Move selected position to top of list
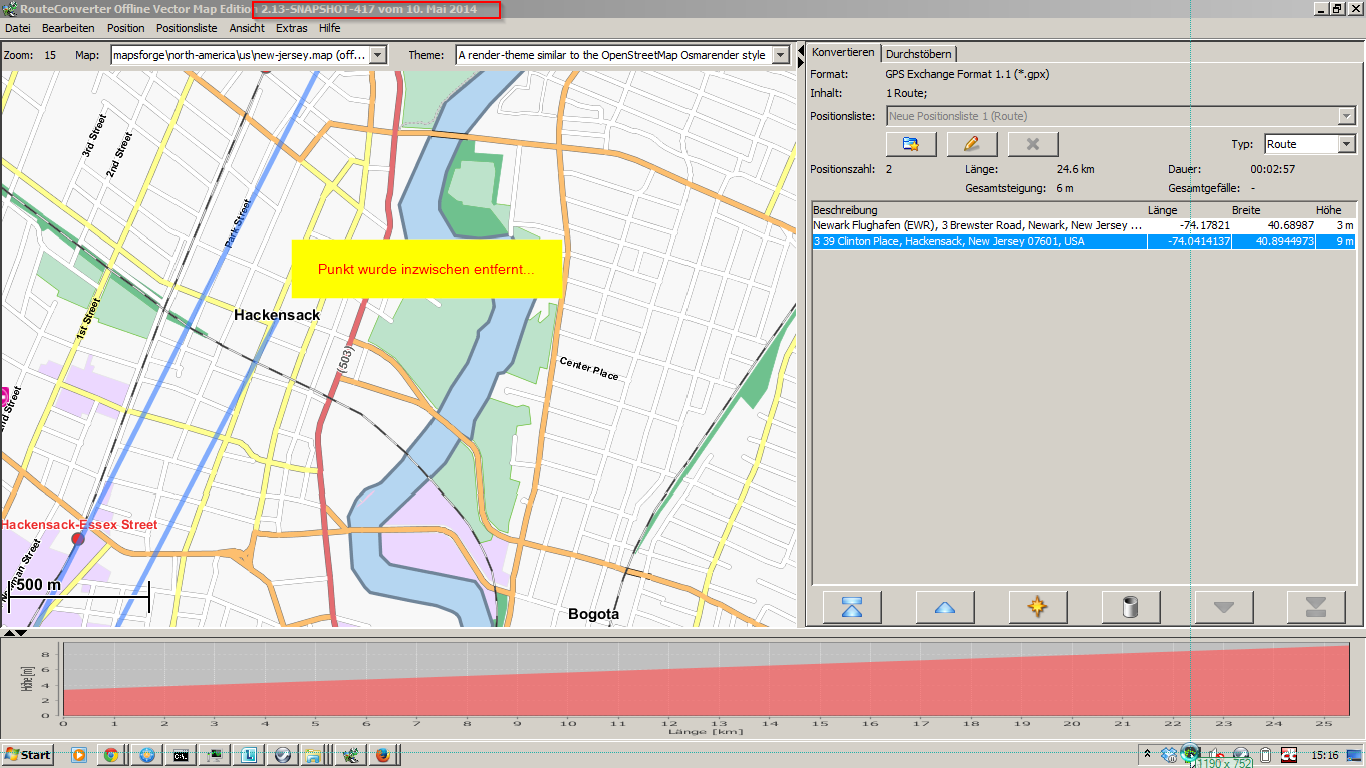This screenshot has height=768, width=1366. coord(852,607)
